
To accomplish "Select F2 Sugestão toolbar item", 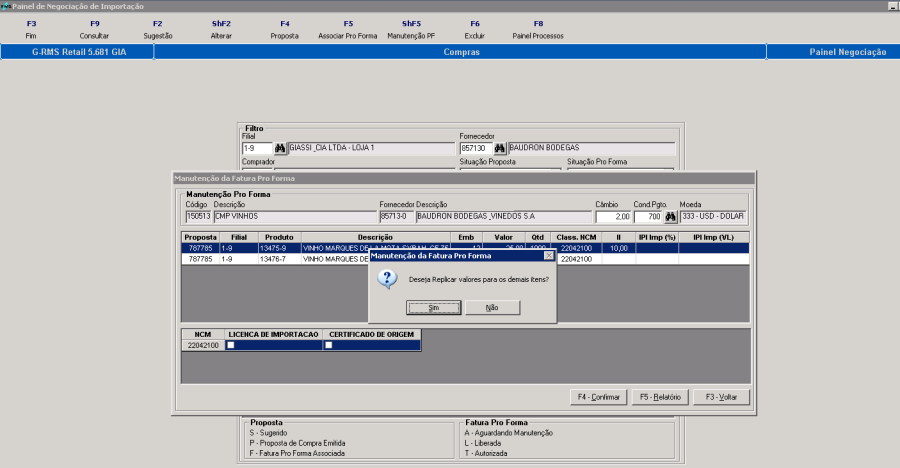I will pos(158,29).
